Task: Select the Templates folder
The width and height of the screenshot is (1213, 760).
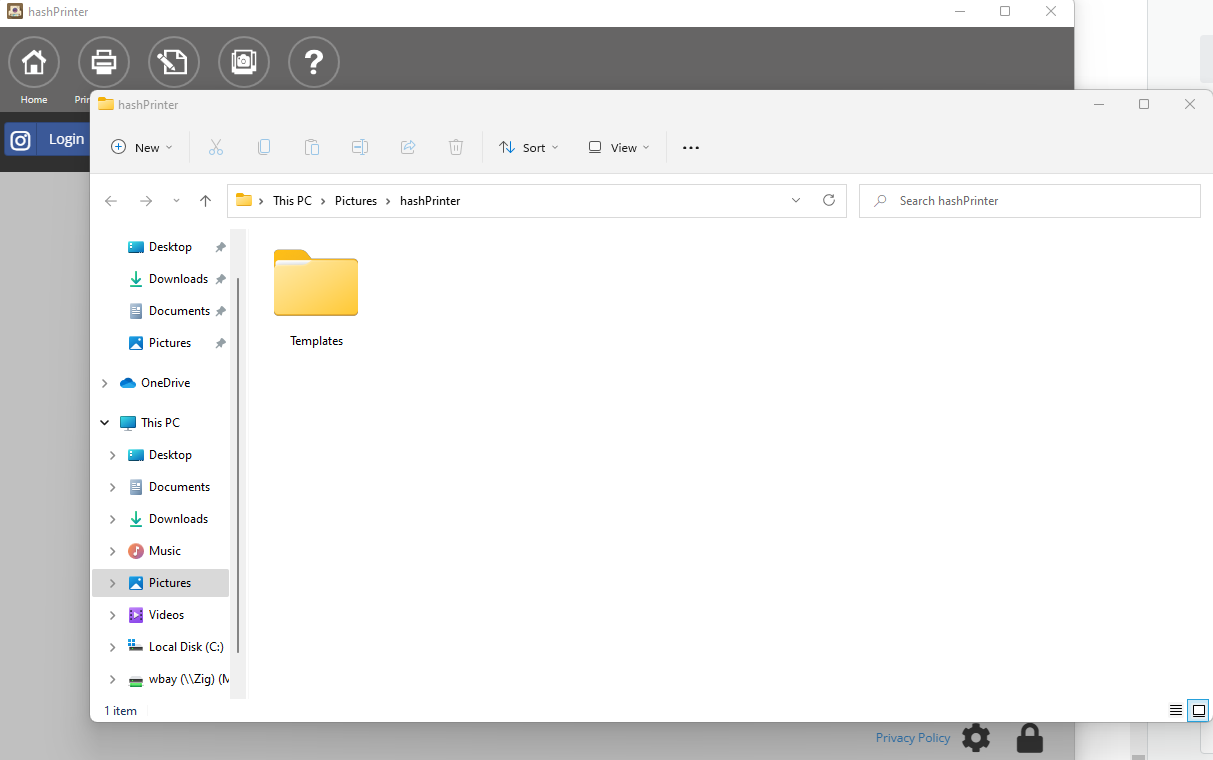Action: point(316,298)
